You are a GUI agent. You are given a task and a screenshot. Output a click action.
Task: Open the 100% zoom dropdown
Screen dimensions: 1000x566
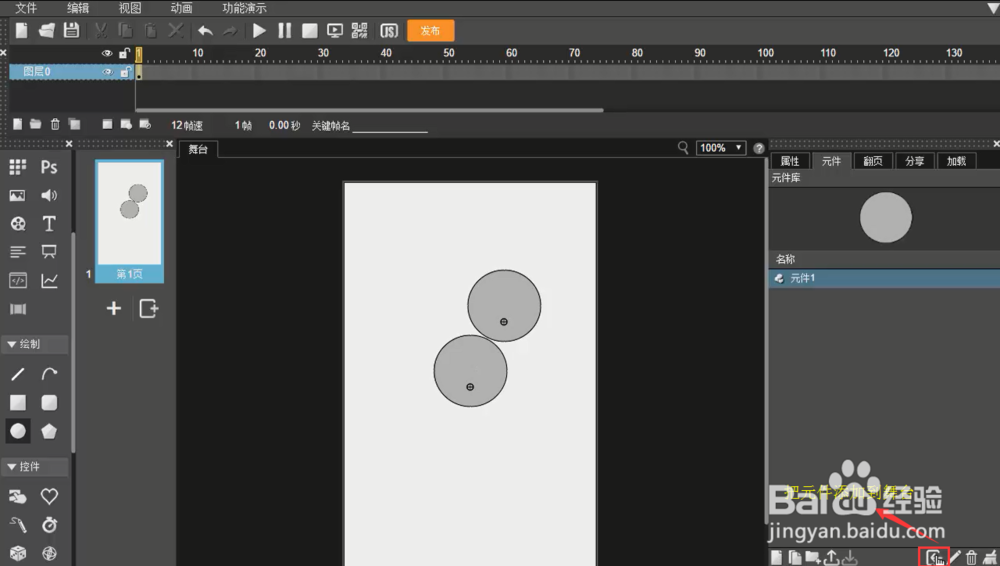[721, 148]
